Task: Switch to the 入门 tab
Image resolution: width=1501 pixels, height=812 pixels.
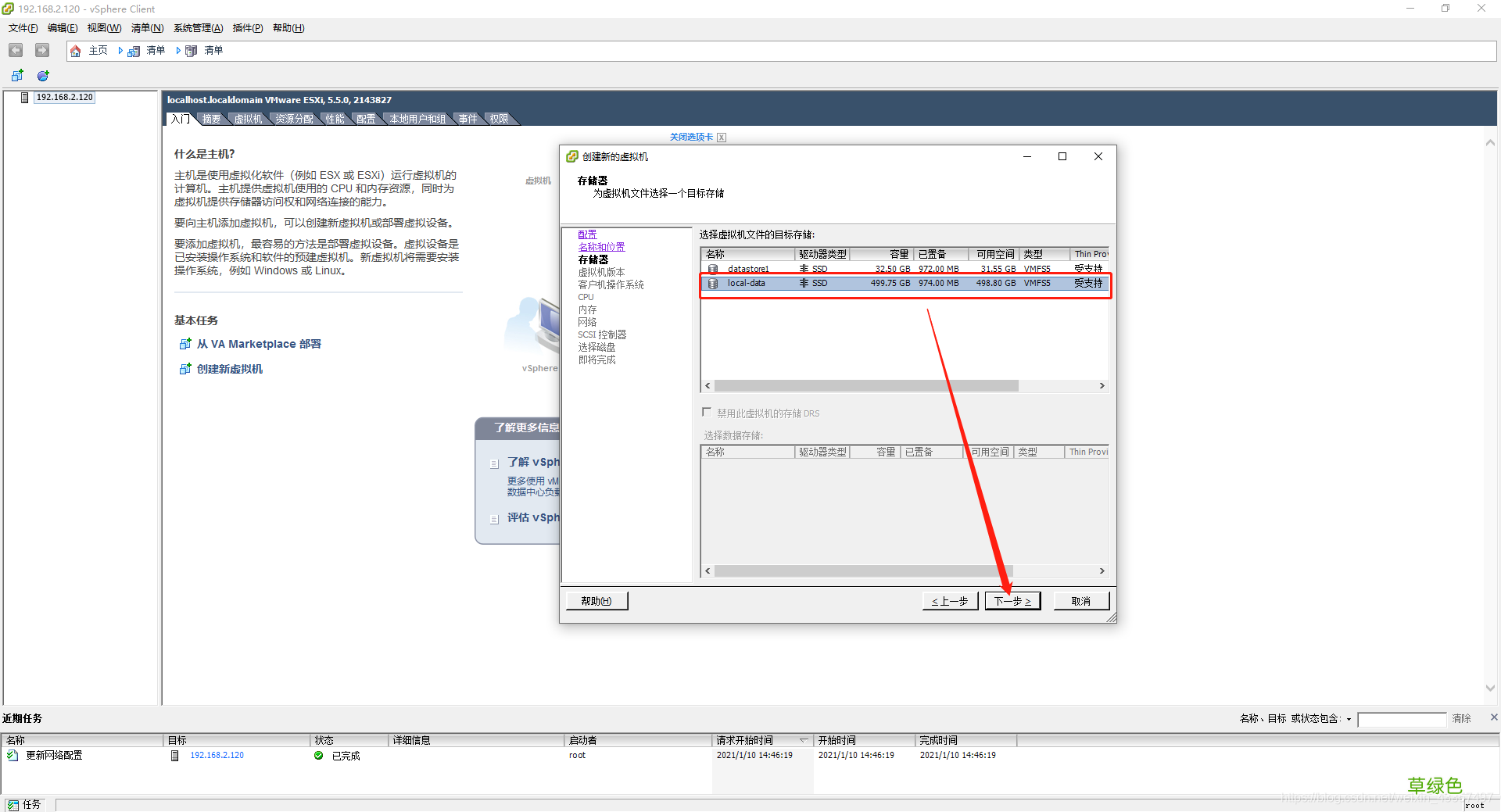Action: point(180,119)
